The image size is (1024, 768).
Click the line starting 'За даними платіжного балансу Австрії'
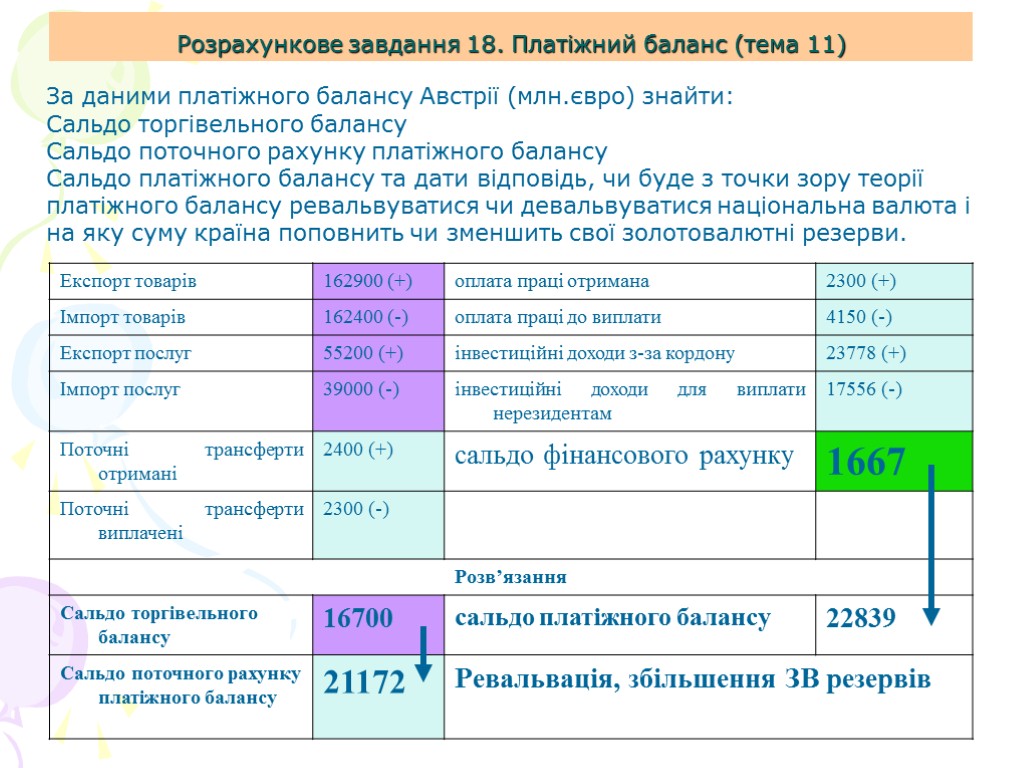(x=390, y=97)
